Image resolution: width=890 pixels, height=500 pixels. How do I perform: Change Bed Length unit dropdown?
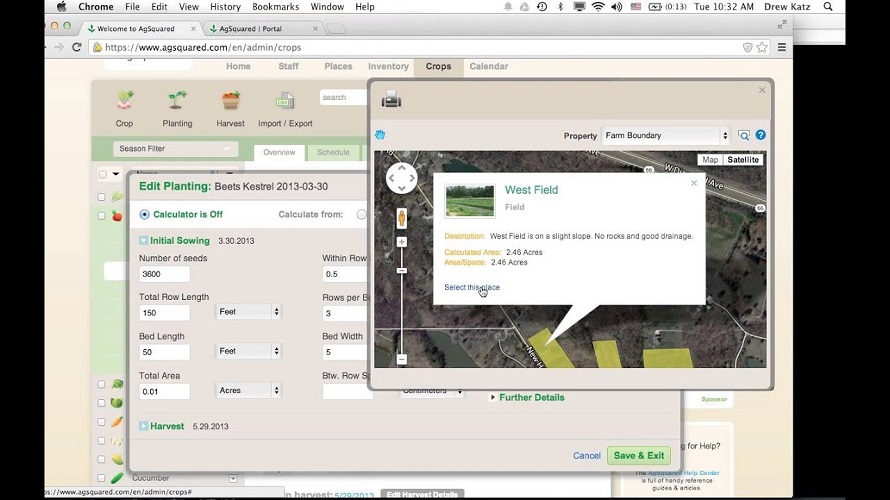pos(248,351)
